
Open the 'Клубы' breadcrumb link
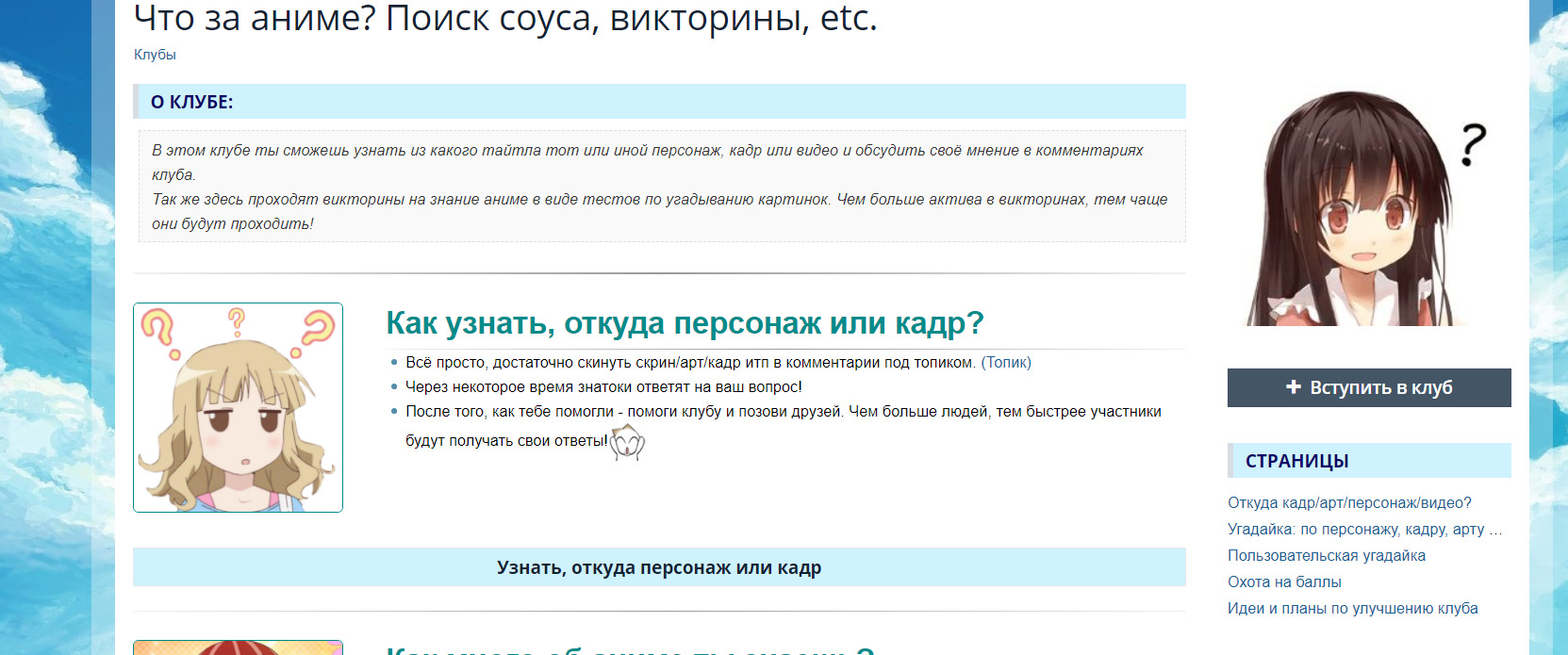point(155,55)
